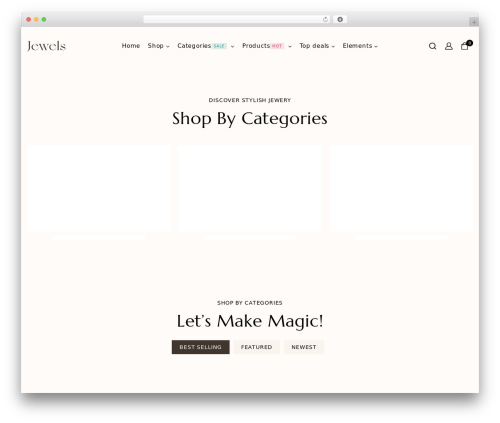Click the red close window button

coord(29,19)
